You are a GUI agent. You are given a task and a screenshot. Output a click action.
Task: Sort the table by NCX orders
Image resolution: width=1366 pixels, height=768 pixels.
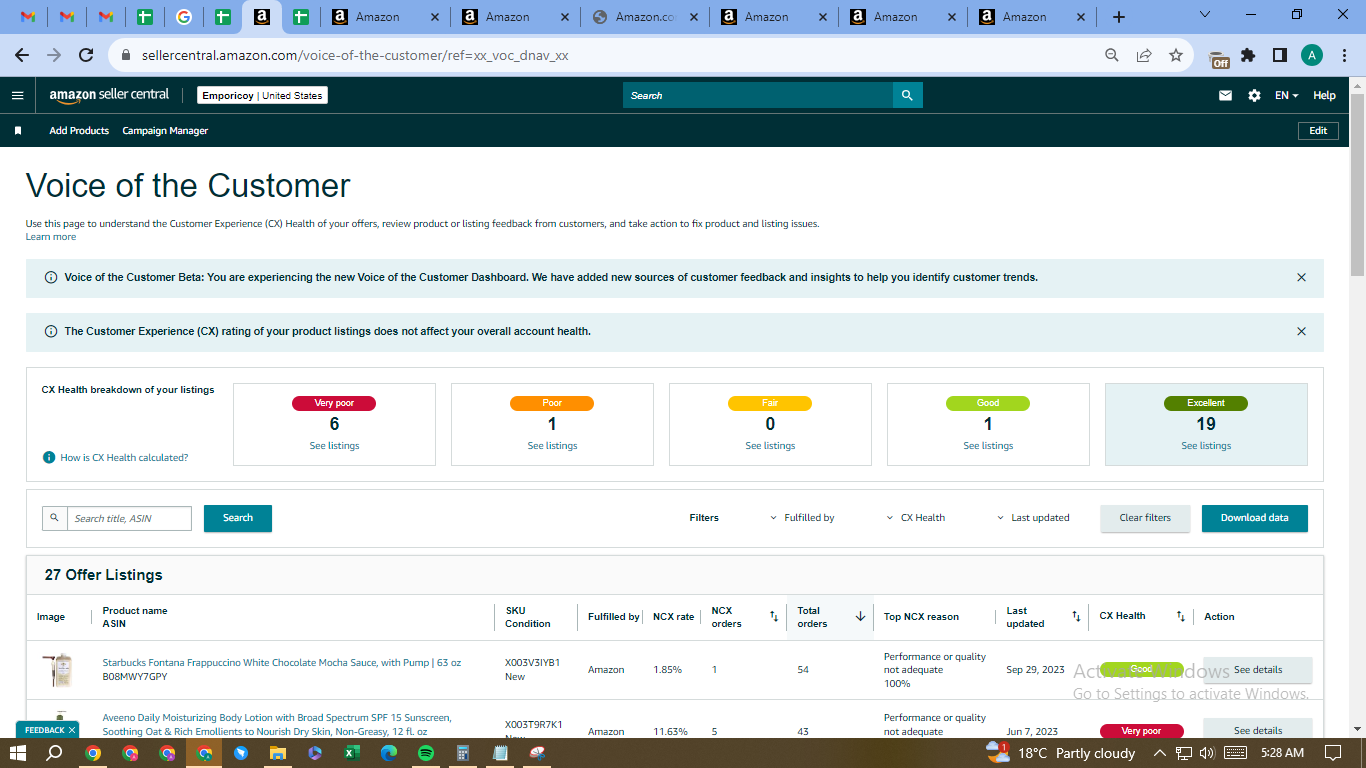pos(773,617)
